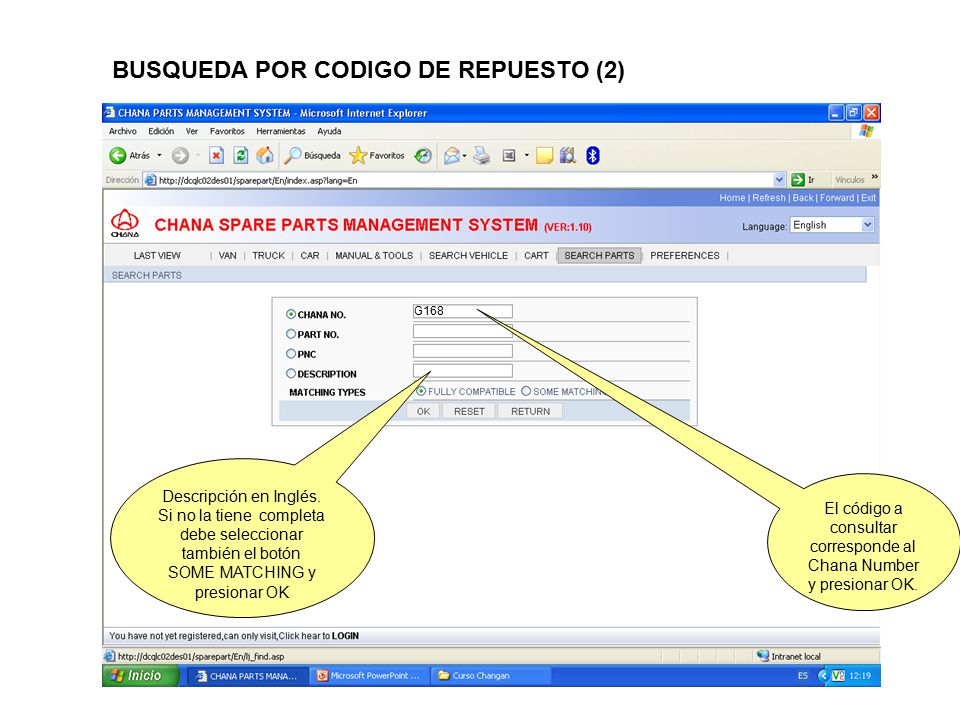Open the Favoritos menu in menu bar
This screenshot has width=960, height=720.
(x=227, y=131)
